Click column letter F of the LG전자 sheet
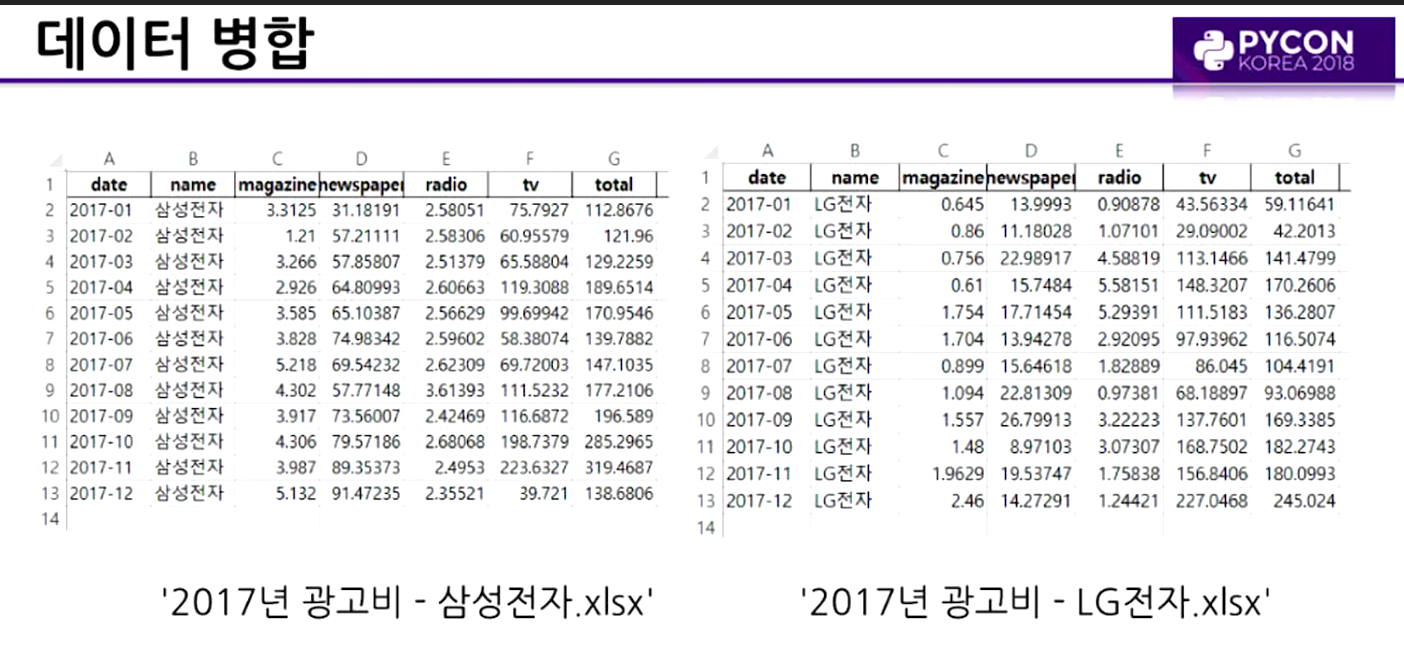The image size is (1404, 656). pyautogui.click(x=1207, y=151)
